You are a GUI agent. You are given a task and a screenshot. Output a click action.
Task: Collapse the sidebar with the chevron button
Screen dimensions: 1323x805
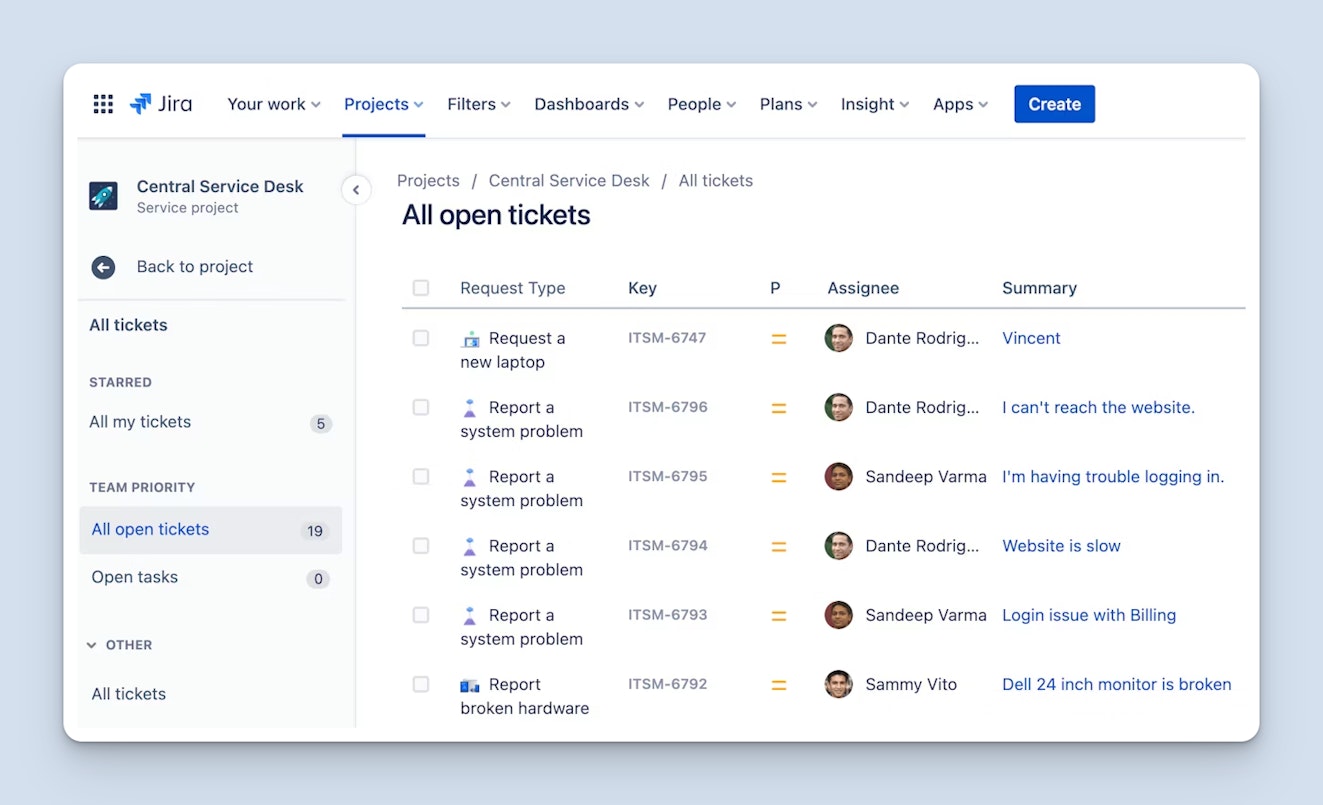pos(356,190)
